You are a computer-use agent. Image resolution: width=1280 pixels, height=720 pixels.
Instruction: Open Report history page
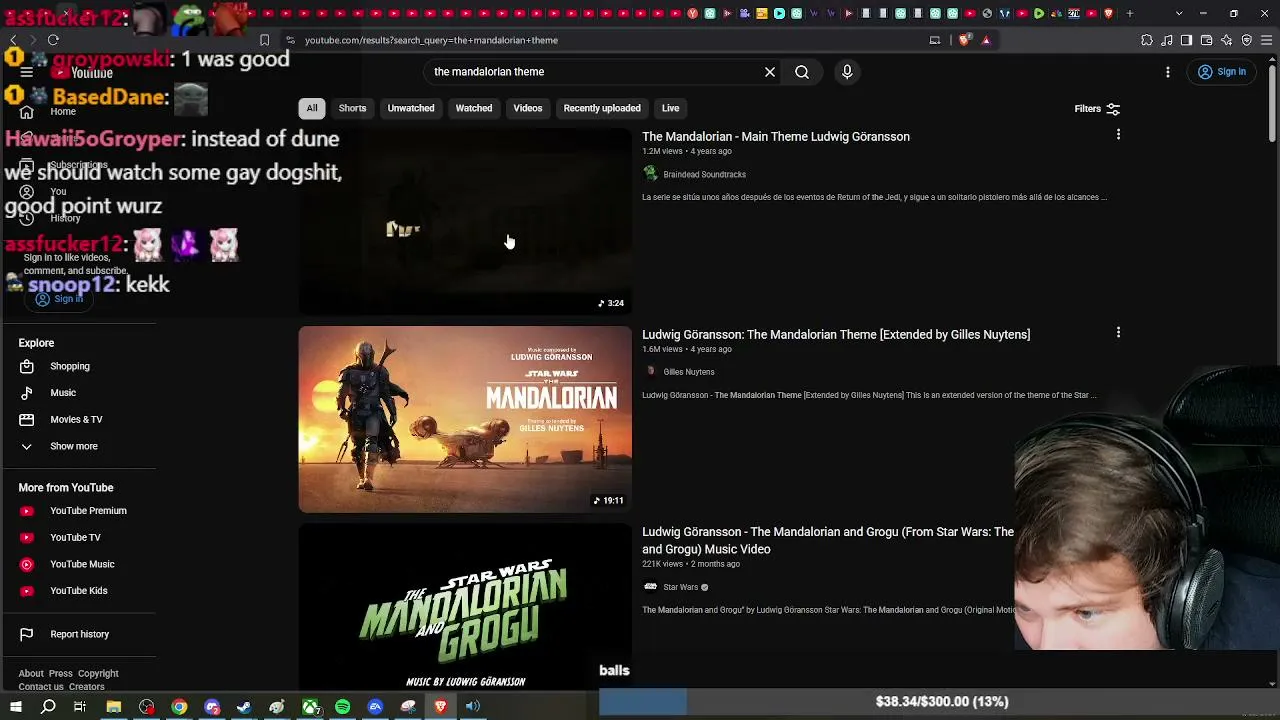79,634
